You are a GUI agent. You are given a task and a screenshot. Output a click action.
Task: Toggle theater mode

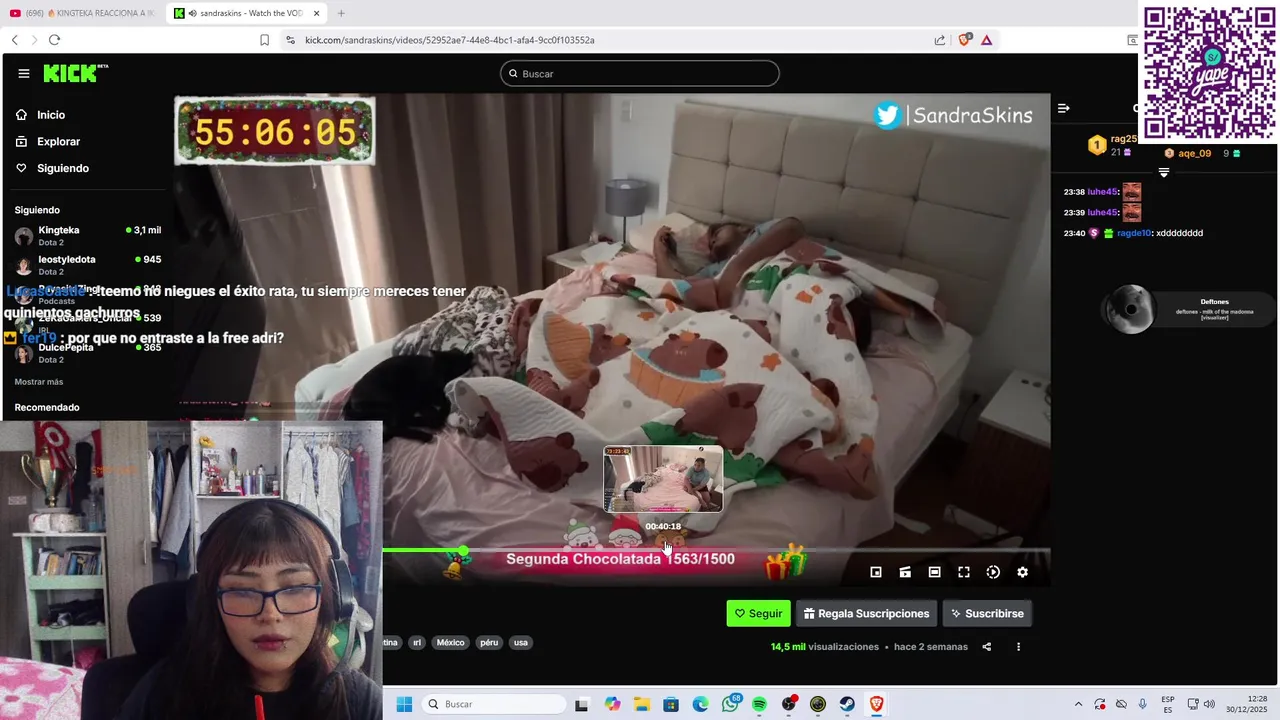tap(934, 572)
